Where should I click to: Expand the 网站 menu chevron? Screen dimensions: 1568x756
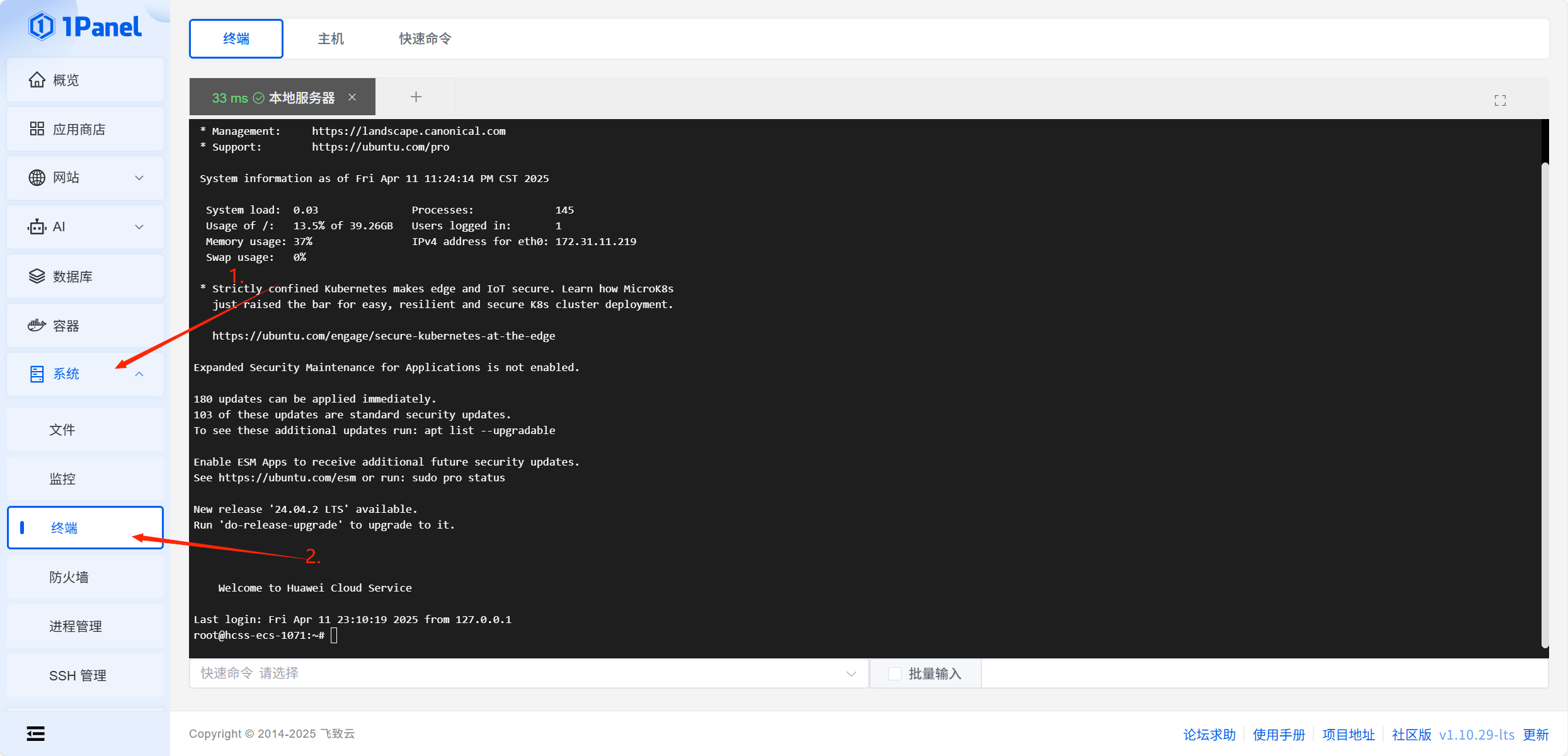pos(139,178)
